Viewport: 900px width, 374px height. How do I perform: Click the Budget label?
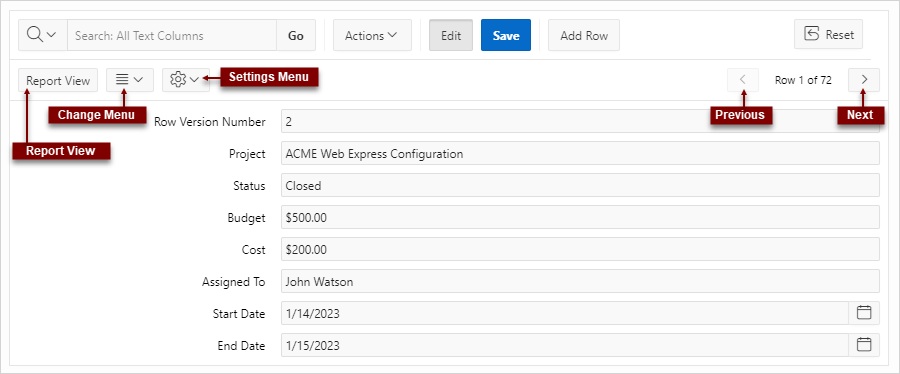pyautogui.click(x=246, y=218)
